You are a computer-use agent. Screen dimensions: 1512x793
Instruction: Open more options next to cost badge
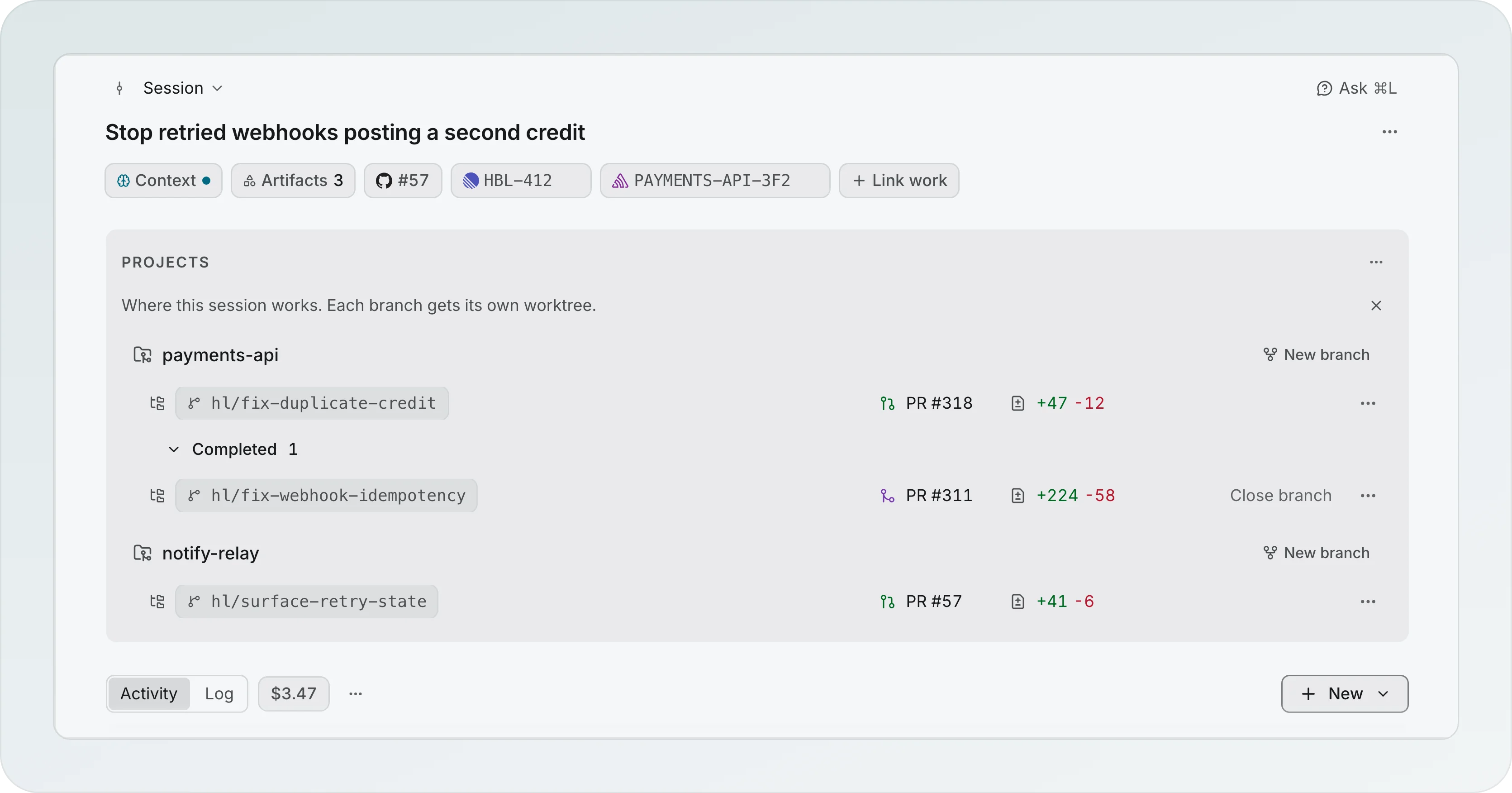coord(356,694)
